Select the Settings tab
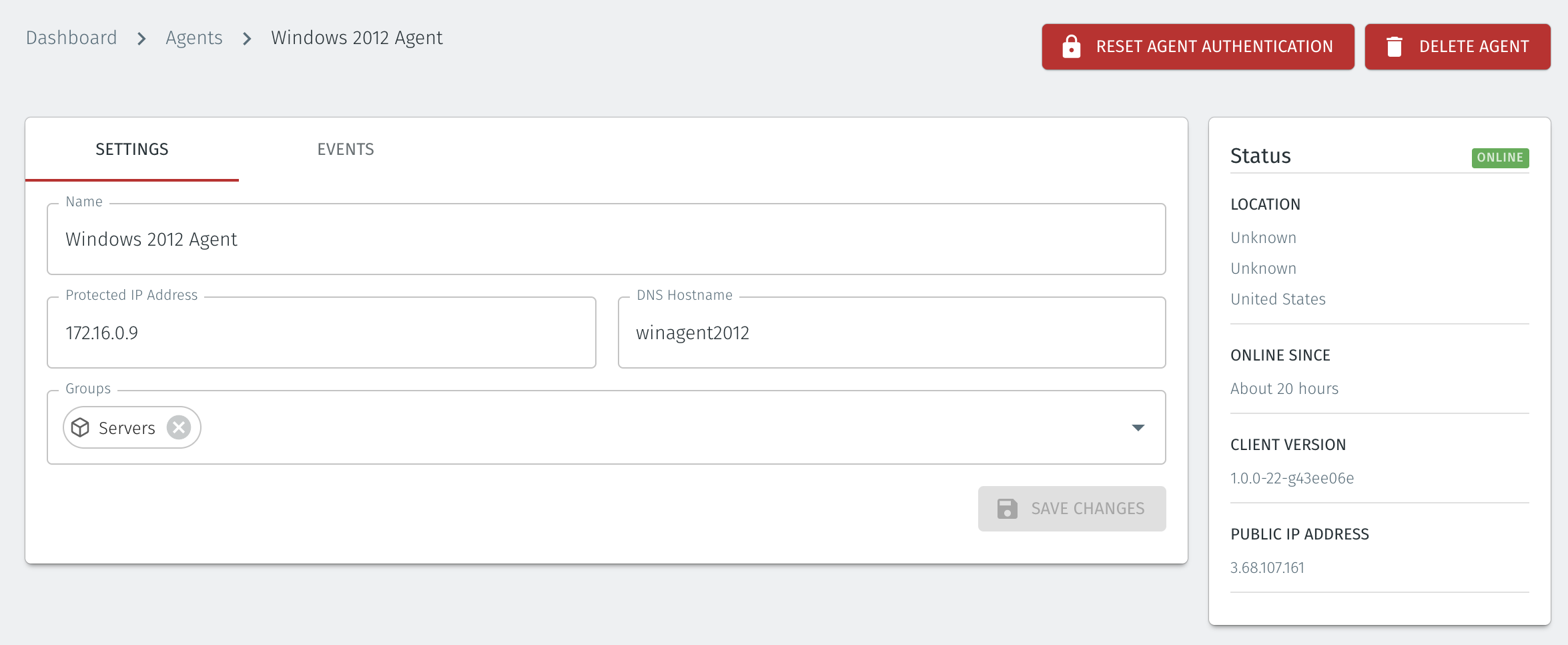This screenshot has width=1568, height=645. 132,149
